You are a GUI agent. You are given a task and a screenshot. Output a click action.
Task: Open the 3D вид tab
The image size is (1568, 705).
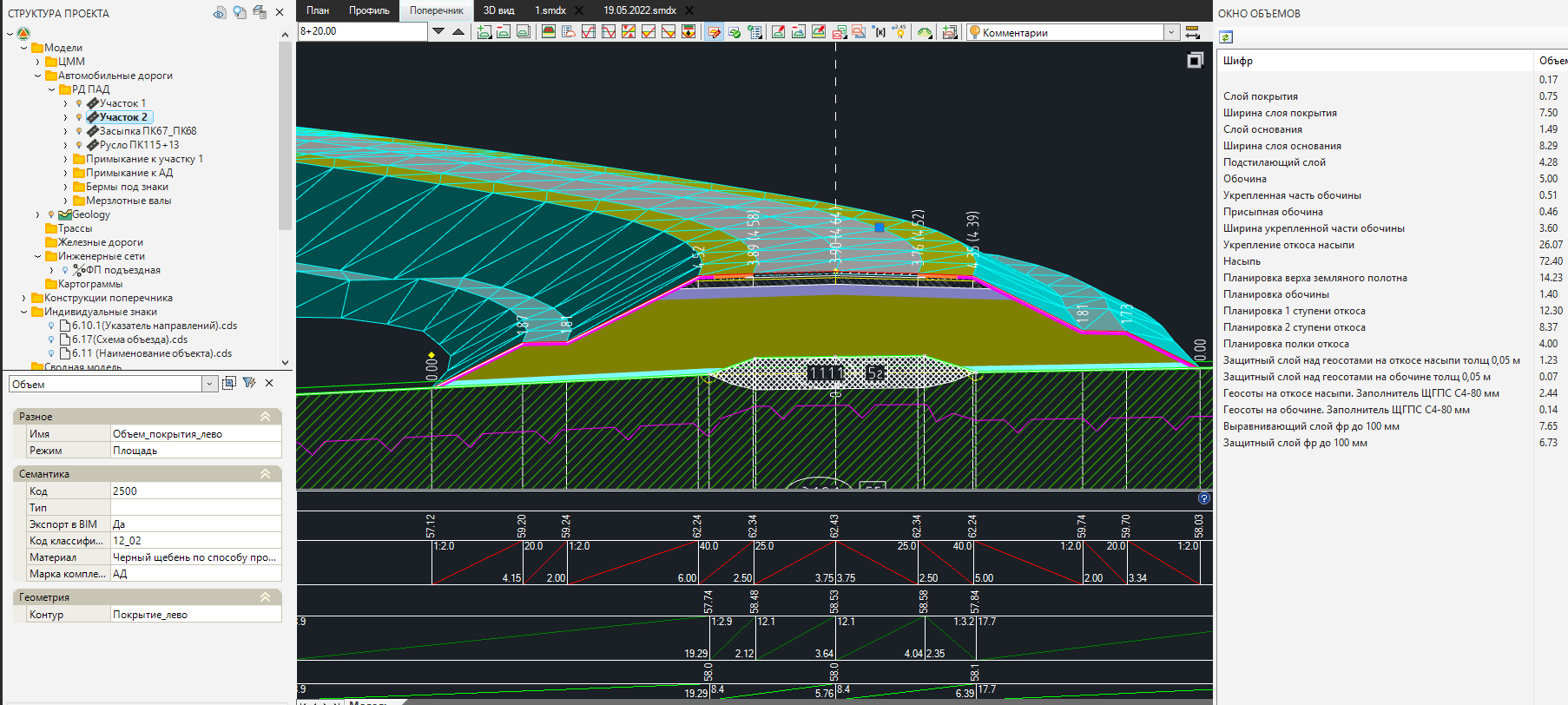coord(498,10)
